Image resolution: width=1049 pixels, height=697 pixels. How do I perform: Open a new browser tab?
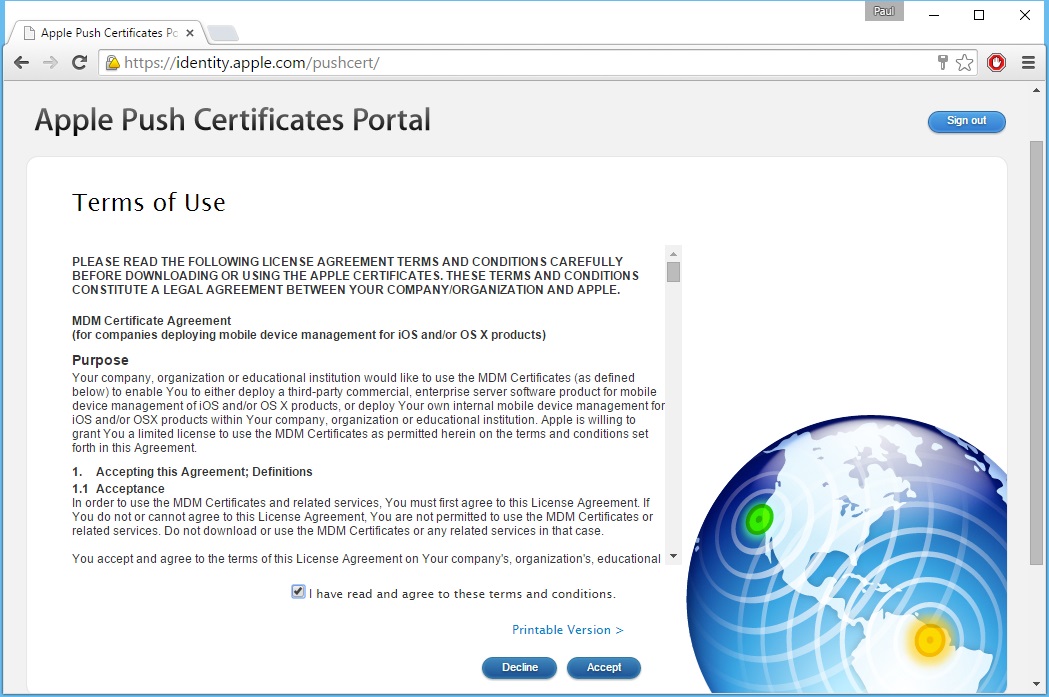tap(222, 34)
